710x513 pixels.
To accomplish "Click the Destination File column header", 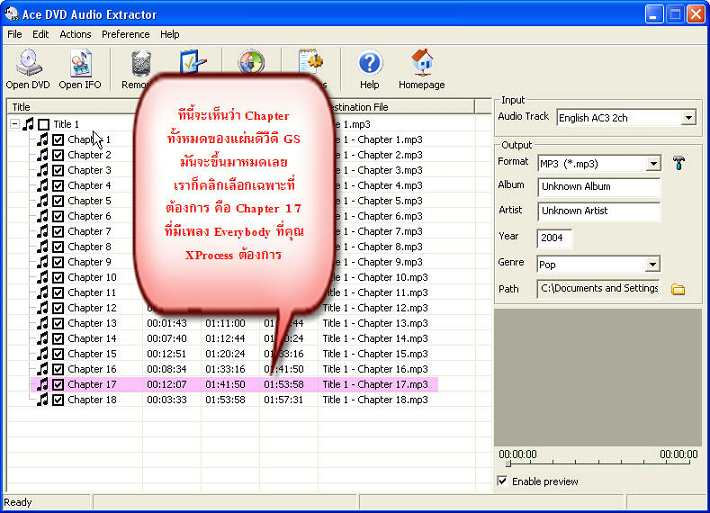I will point(398,107).
